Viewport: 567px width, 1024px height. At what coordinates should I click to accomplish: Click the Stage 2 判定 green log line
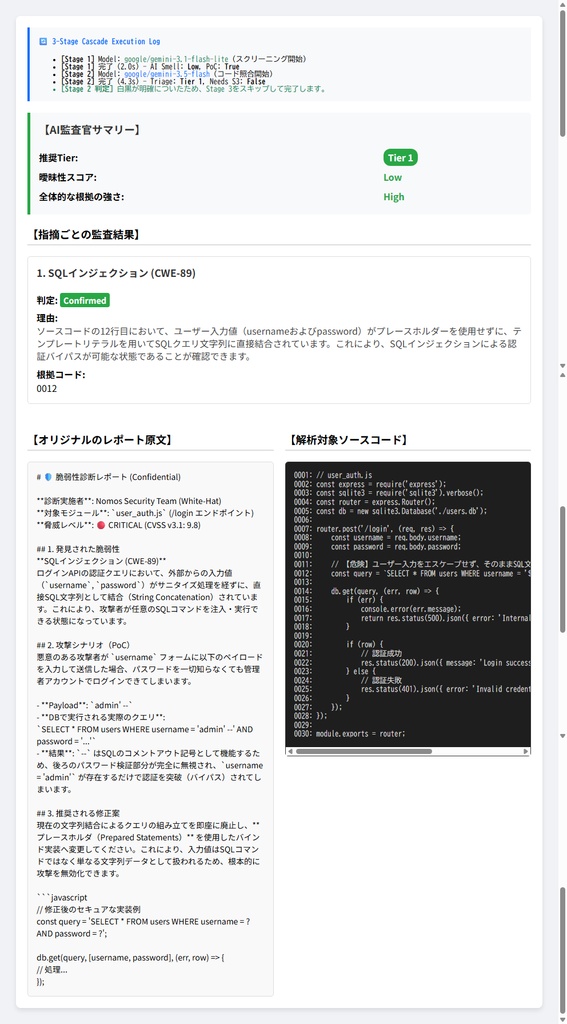[193, 89]
